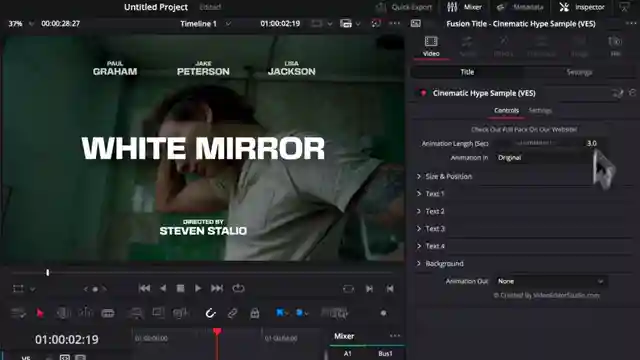Toggle the Mixer panel button
Screen dimensions: 640x360
pos(465,7)
